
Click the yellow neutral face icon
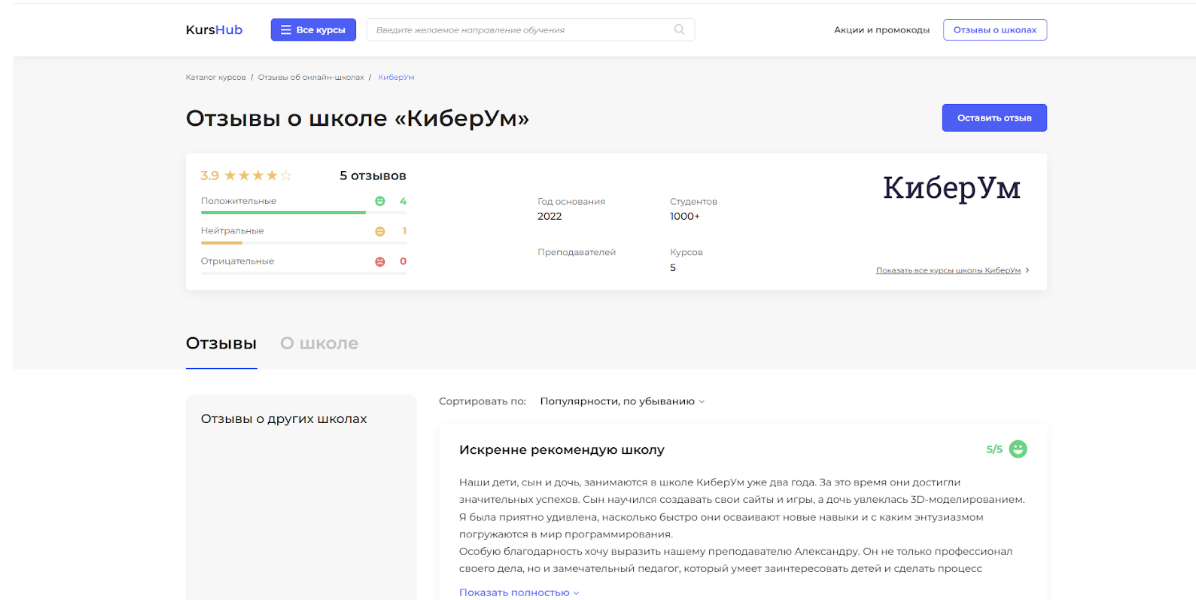tap(379, 231)
